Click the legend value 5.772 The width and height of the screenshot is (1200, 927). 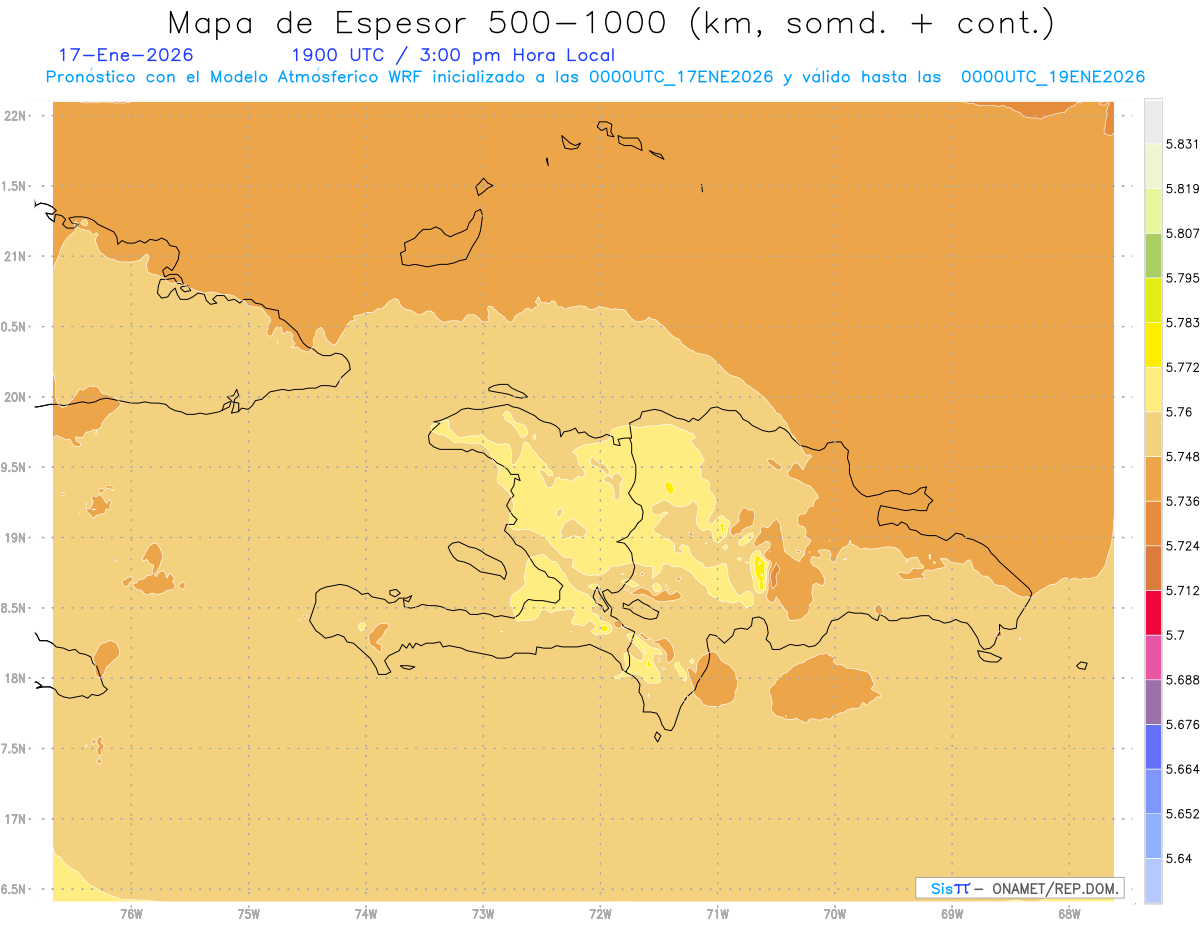click(x=1182, y=367)
